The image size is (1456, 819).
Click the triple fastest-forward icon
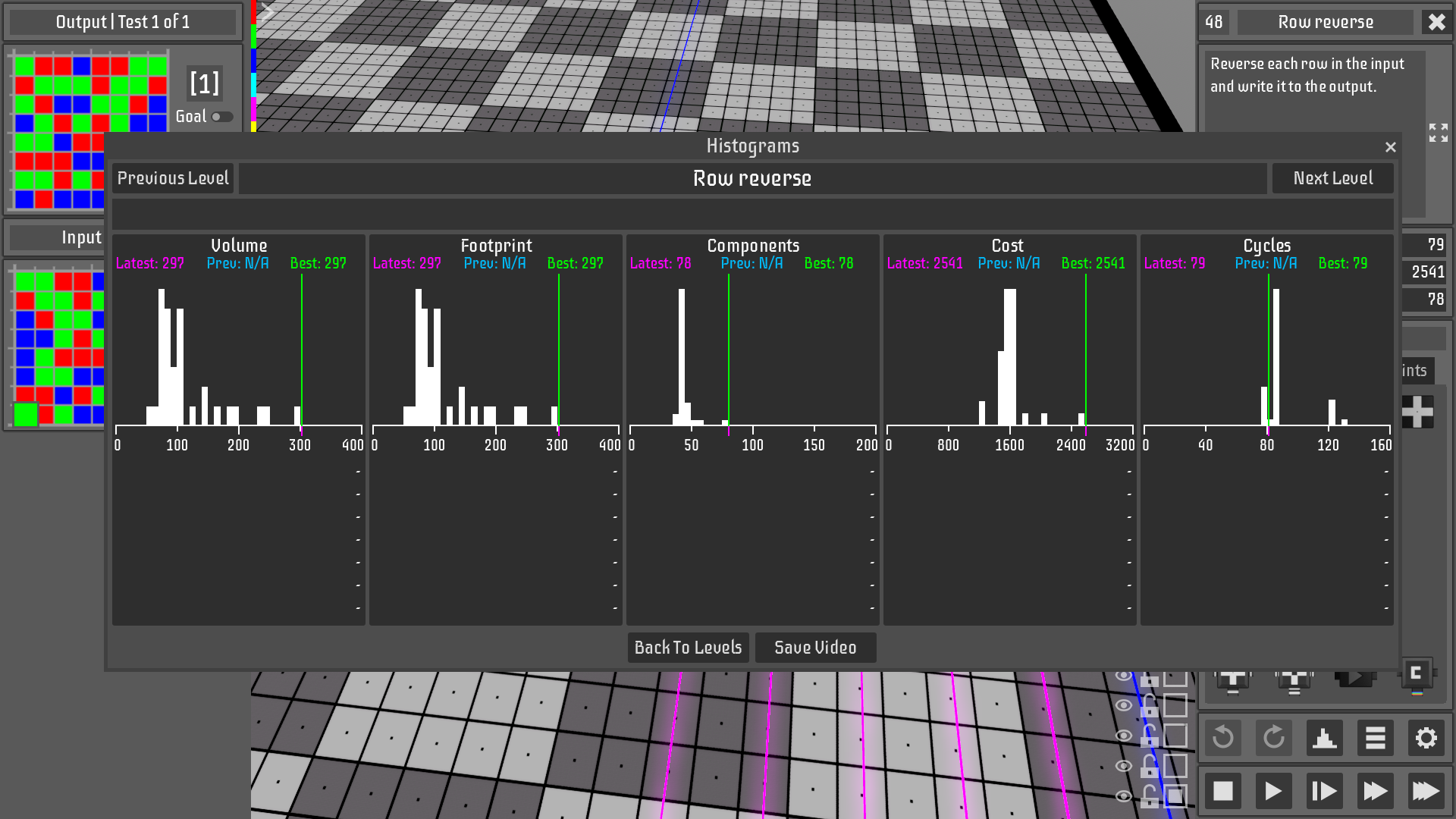pyautogui.click(x=1426, y=792)
